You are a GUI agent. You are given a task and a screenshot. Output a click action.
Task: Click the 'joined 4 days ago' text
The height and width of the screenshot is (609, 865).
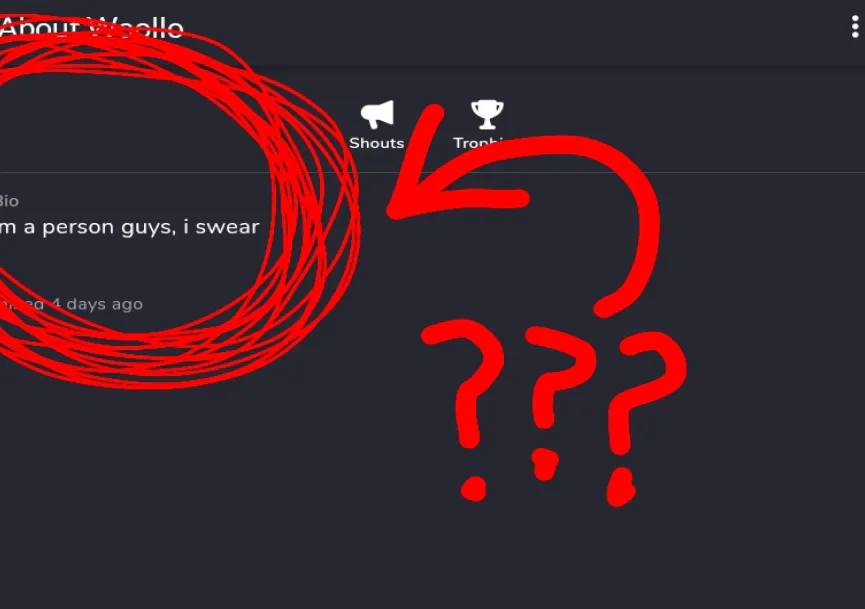click(x=72, y=304)
